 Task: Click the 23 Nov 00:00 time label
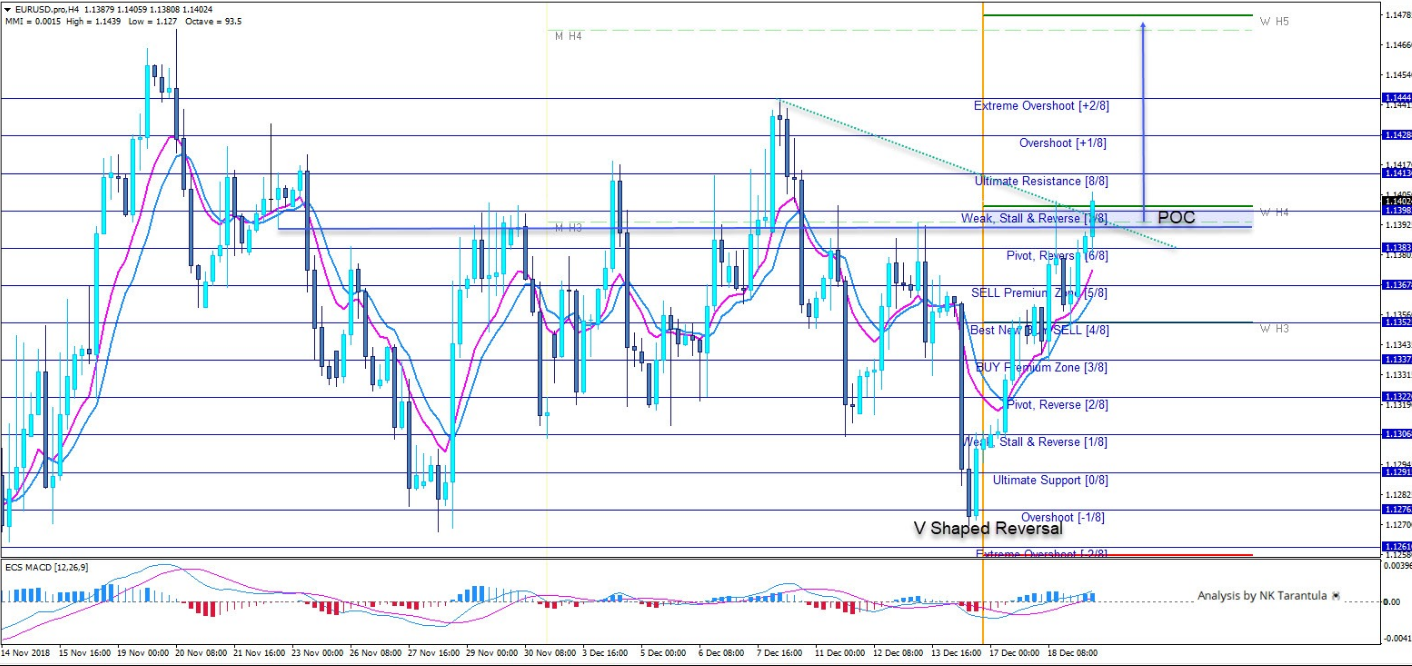[x=317, y=651]
